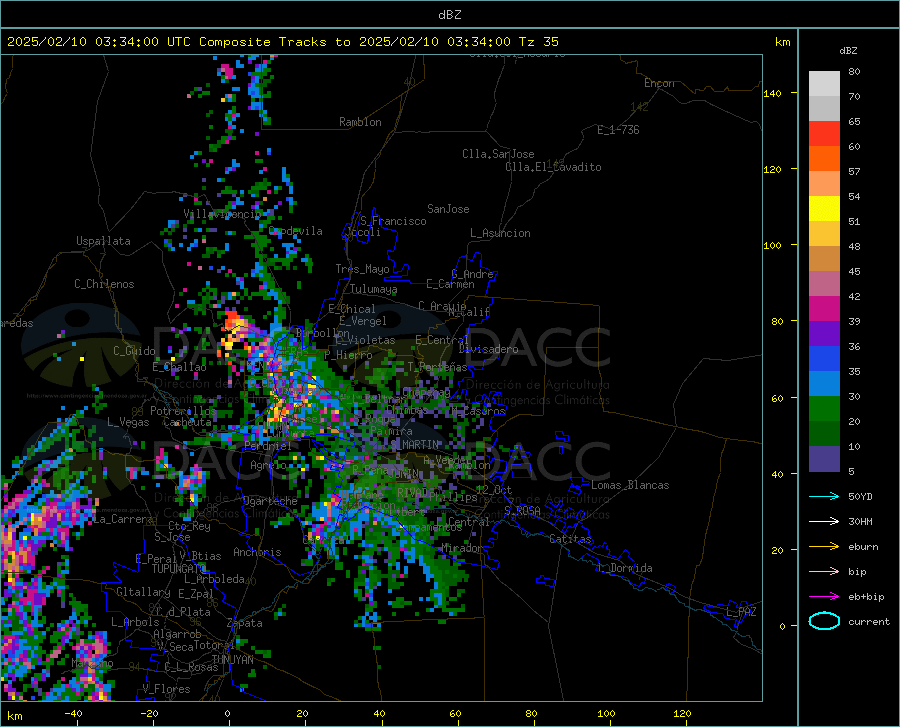Click the magenta eb+bip arrow in legend
The image size is (900, 727).
point(824,596)
